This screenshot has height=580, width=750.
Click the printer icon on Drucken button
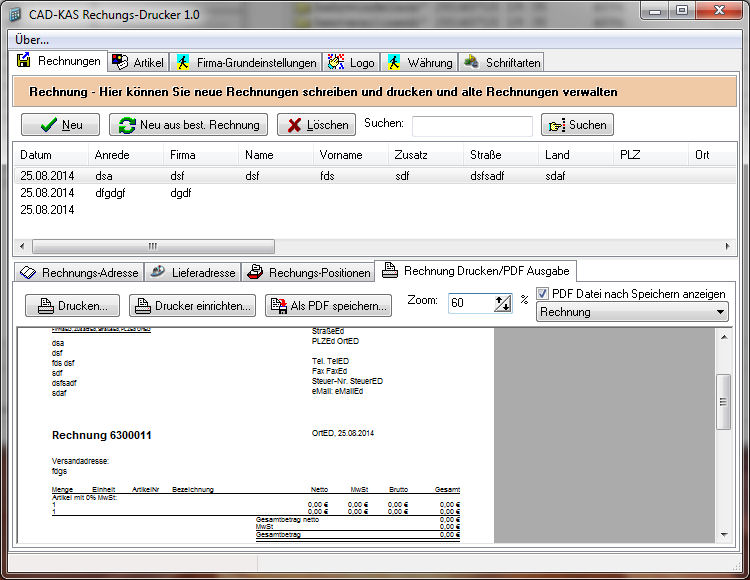(45, 306)
